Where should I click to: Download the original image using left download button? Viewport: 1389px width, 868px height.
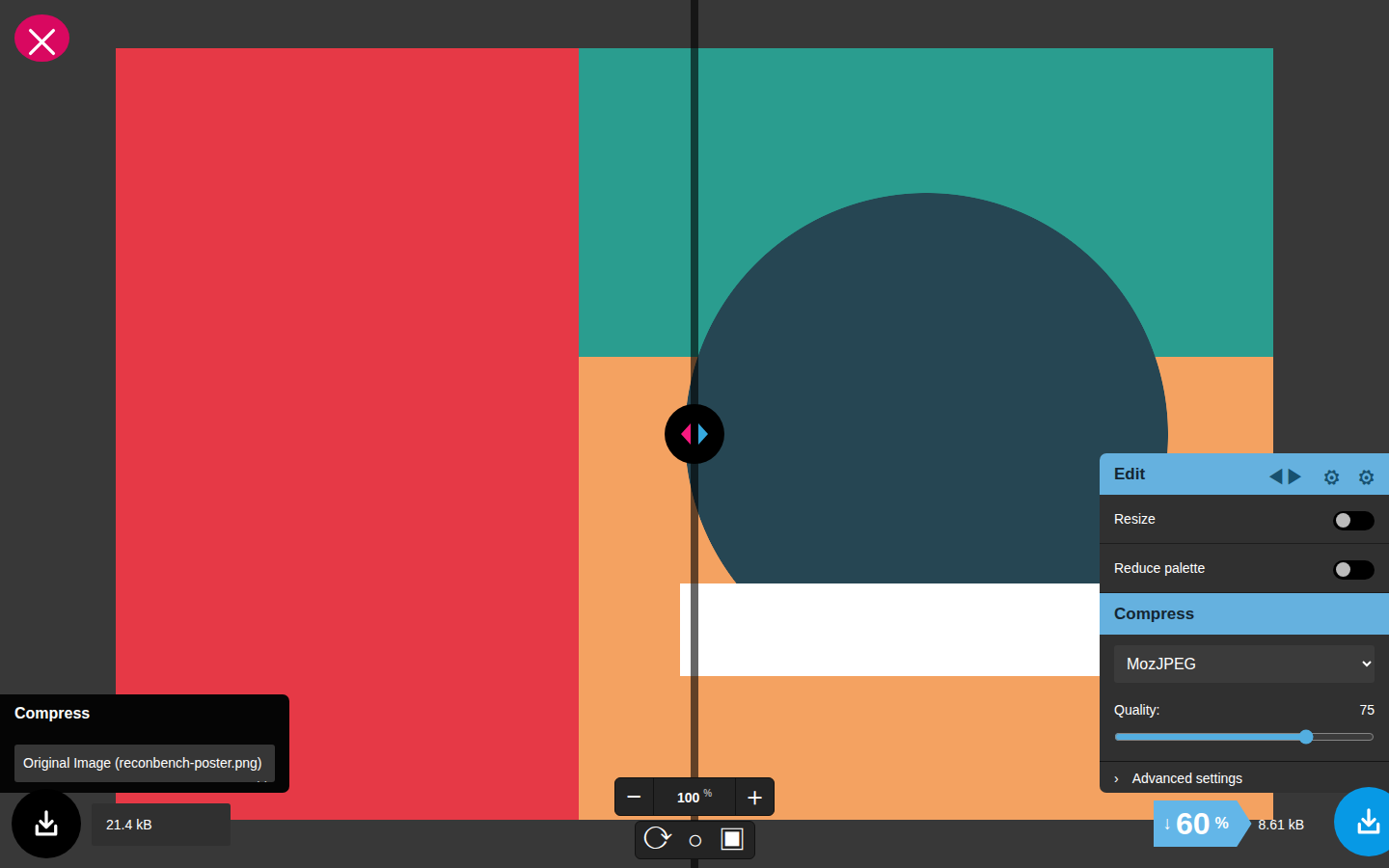(x=46, y=824)
